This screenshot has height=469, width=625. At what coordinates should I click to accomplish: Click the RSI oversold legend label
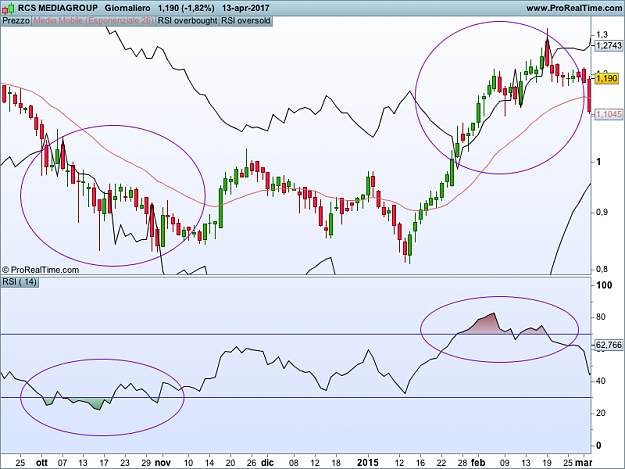click(246, 21)
